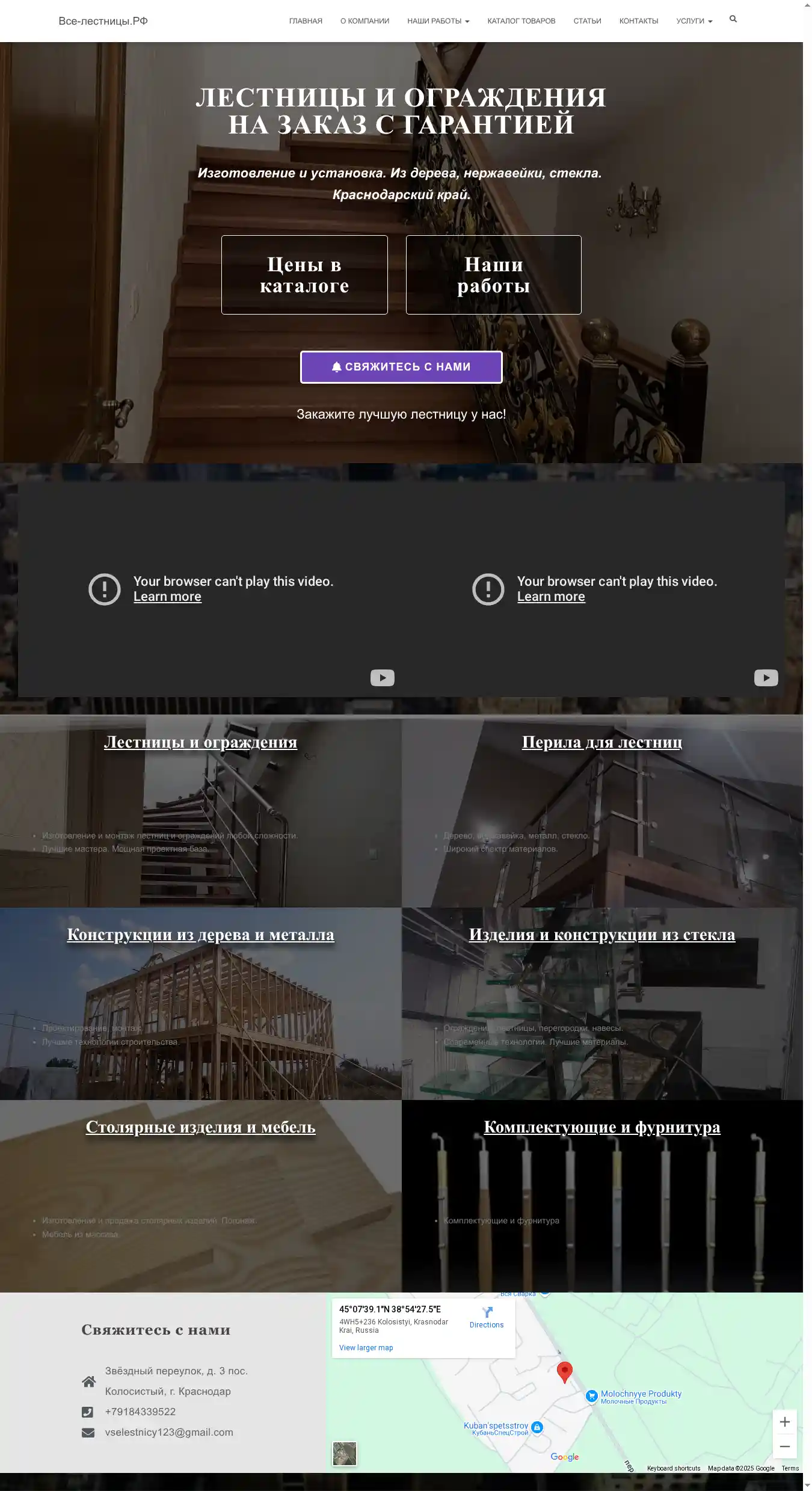This screenshot has width=812, height=1491.
Task: Click the YouTube logo on left video
Action: pyautogui.click(x=383, y=678)
